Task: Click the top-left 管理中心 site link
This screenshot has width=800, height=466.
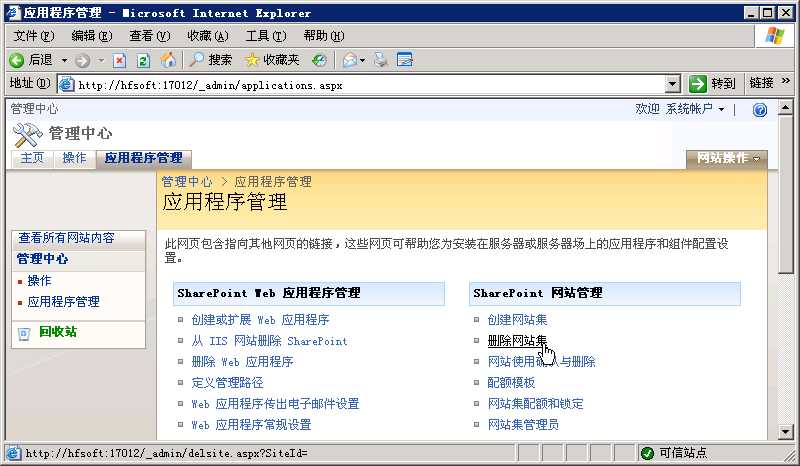Action: (34, 109)
